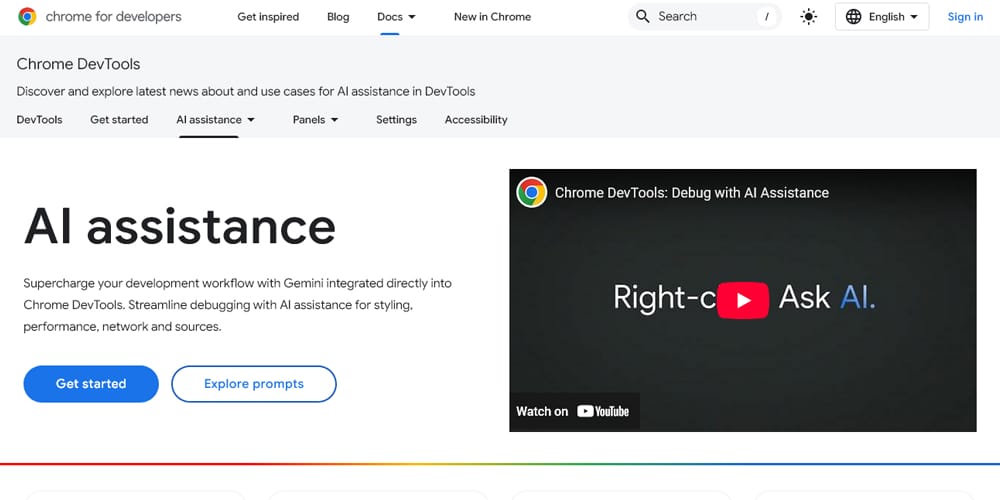Click the slash shortcut key badge
This screenshot has height=500, width=1000.
point(767,17)
